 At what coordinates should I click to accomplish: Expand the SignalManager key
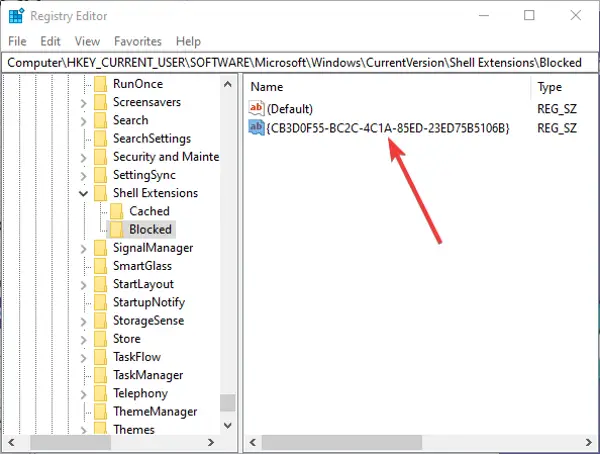point(83,248)
